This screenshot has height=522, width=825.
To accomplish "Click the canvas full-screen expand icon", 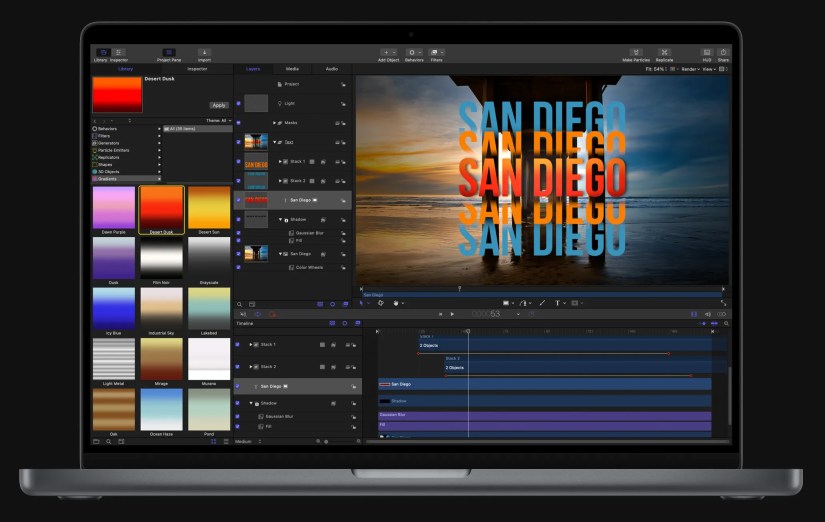I will coord(723,303).
